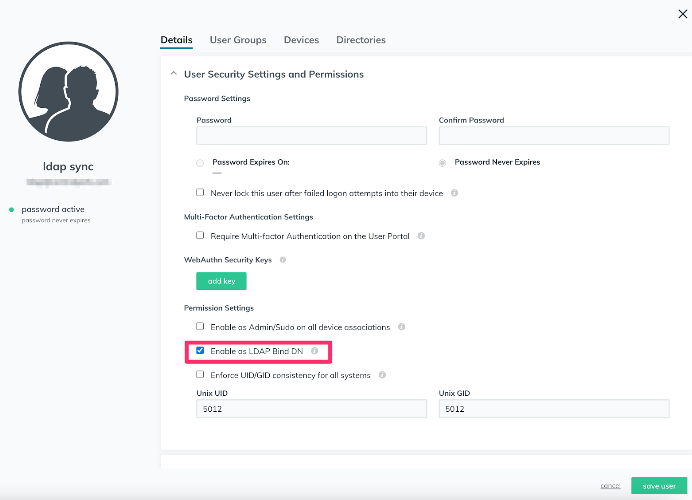Enable Admin/Sudo on all device associations
The image size is (692, 500).
[200, 326]
